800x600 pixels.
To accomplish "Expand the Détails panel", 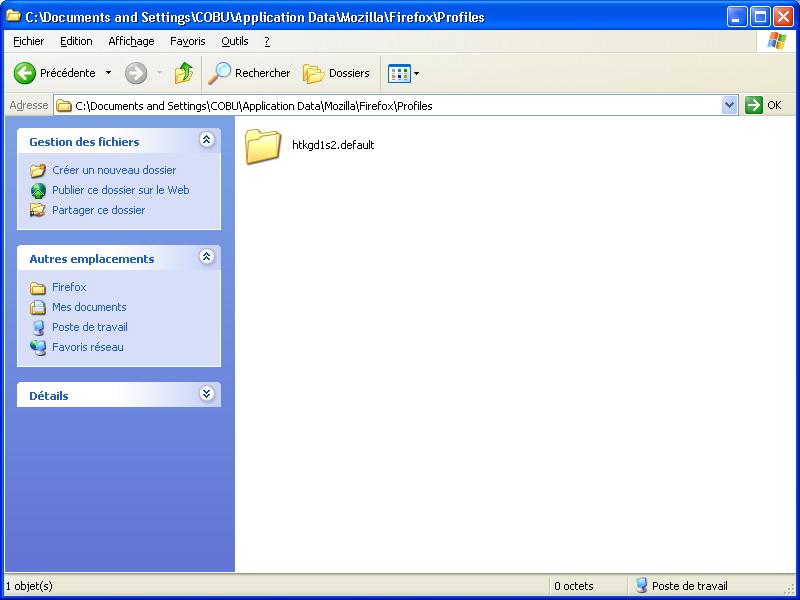I will click(207, 393).
